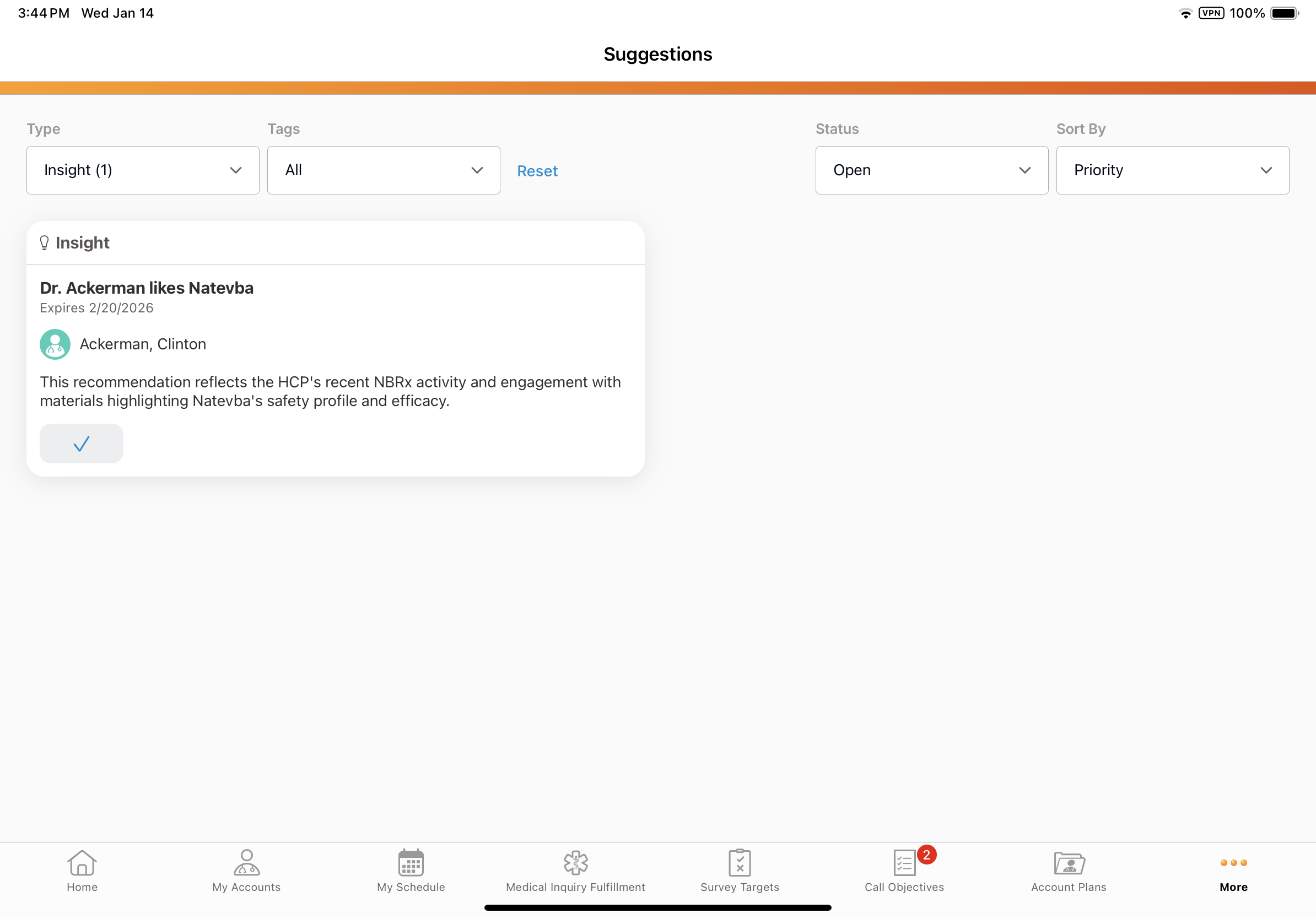Expand the Type dropdown showing Insight (1)

pyautogui.click(x=143, y=170)
